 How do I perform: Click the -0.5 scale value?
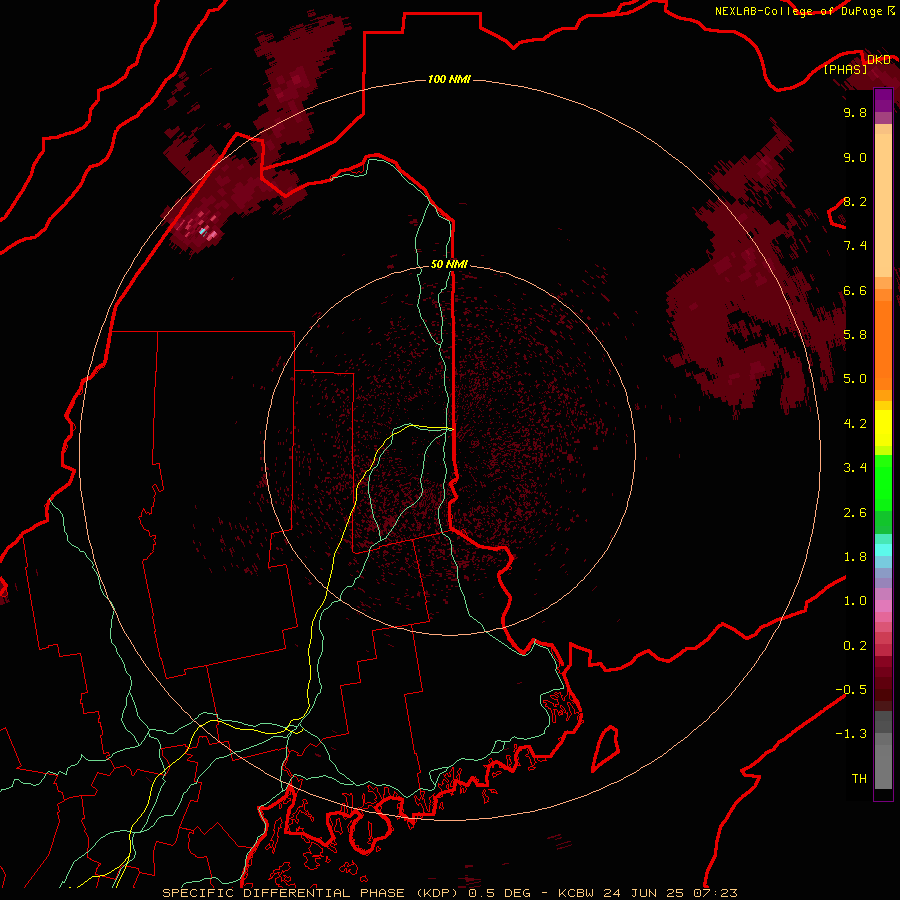click(x=851, y=690)
